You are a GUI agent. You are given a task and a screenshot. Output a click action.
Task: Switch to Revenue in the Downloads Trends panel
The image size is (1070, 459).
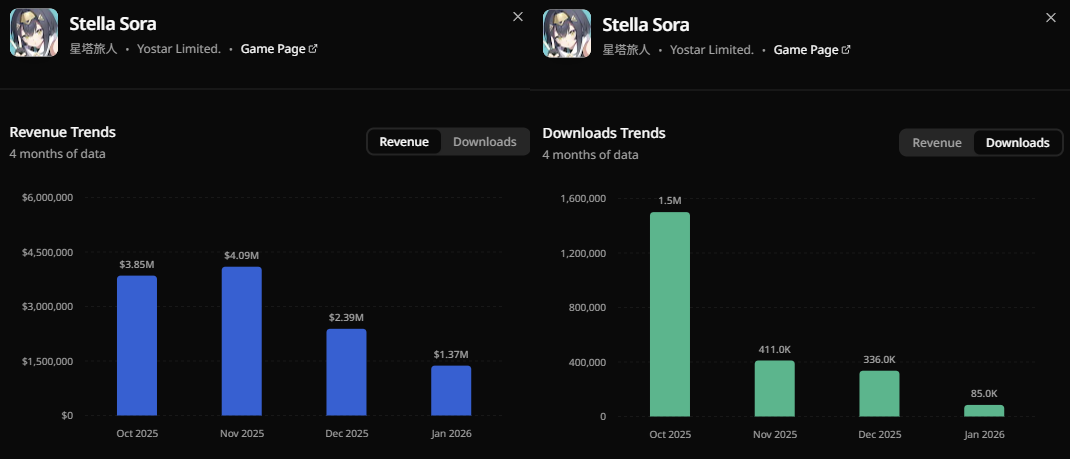click(937, 143)
